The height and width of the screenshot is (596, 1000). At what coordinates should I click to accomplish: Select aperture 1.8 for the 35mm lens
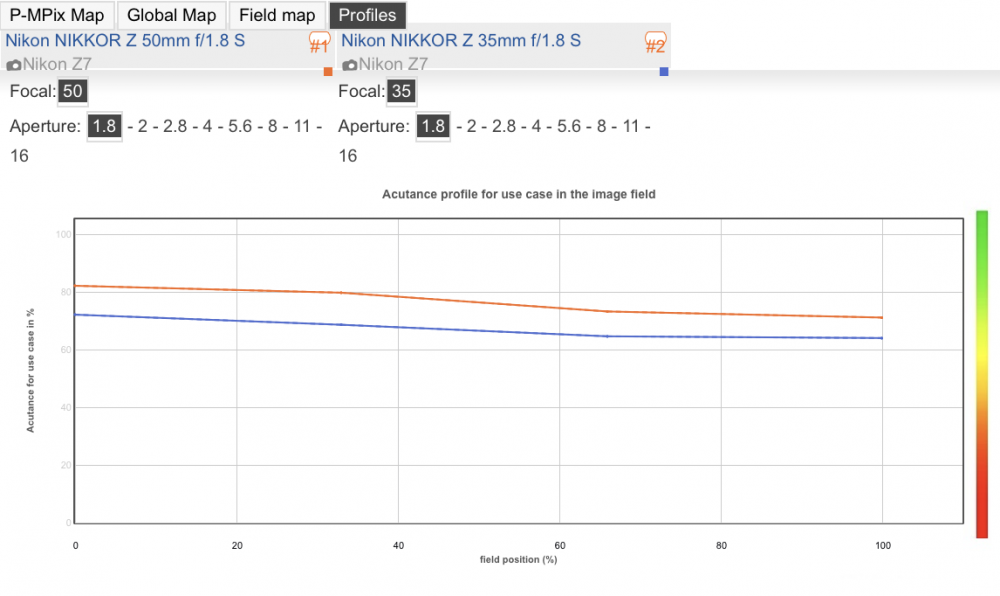tap(433, 126)
